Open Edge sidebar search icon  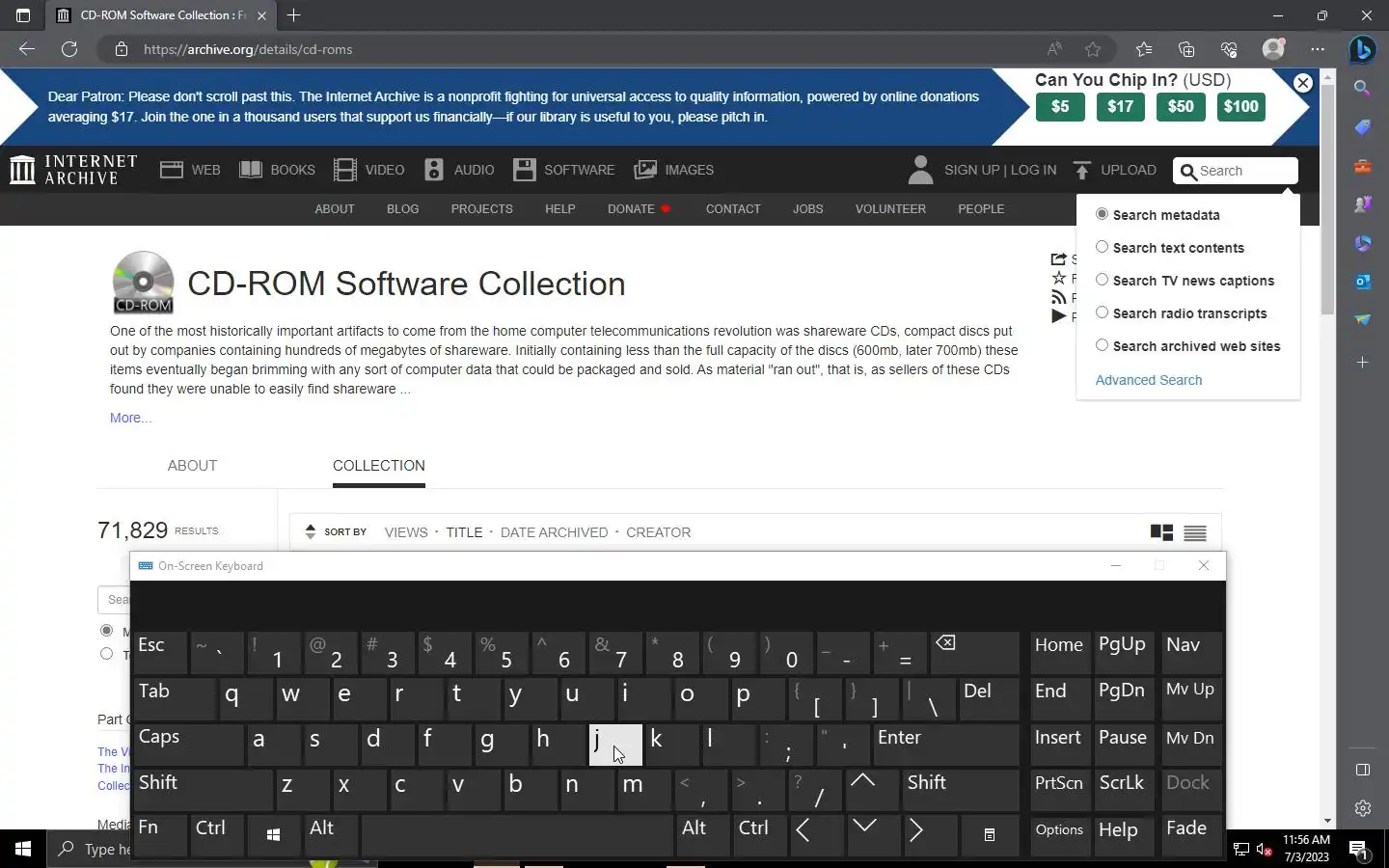pos(1362,88)
